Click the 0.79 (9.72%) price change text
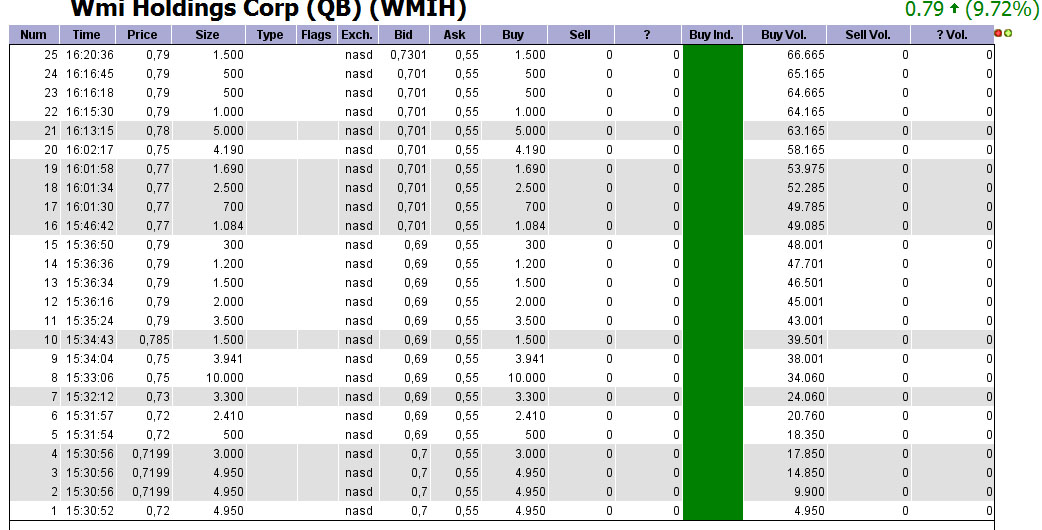Viewport: 1042px width, 530px height. click(972, 9)
